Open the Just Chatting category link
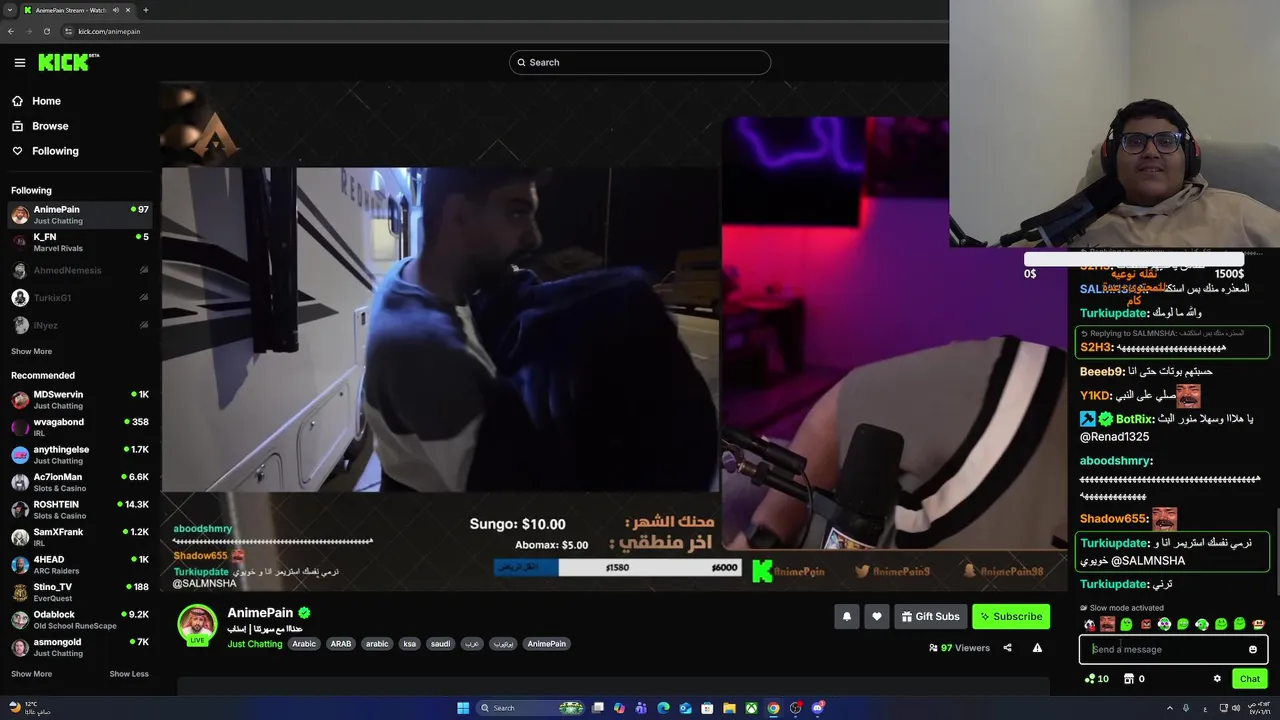The height and width of the screenshot is (720, 1280). pyautogui.click(x=254, y=644)
